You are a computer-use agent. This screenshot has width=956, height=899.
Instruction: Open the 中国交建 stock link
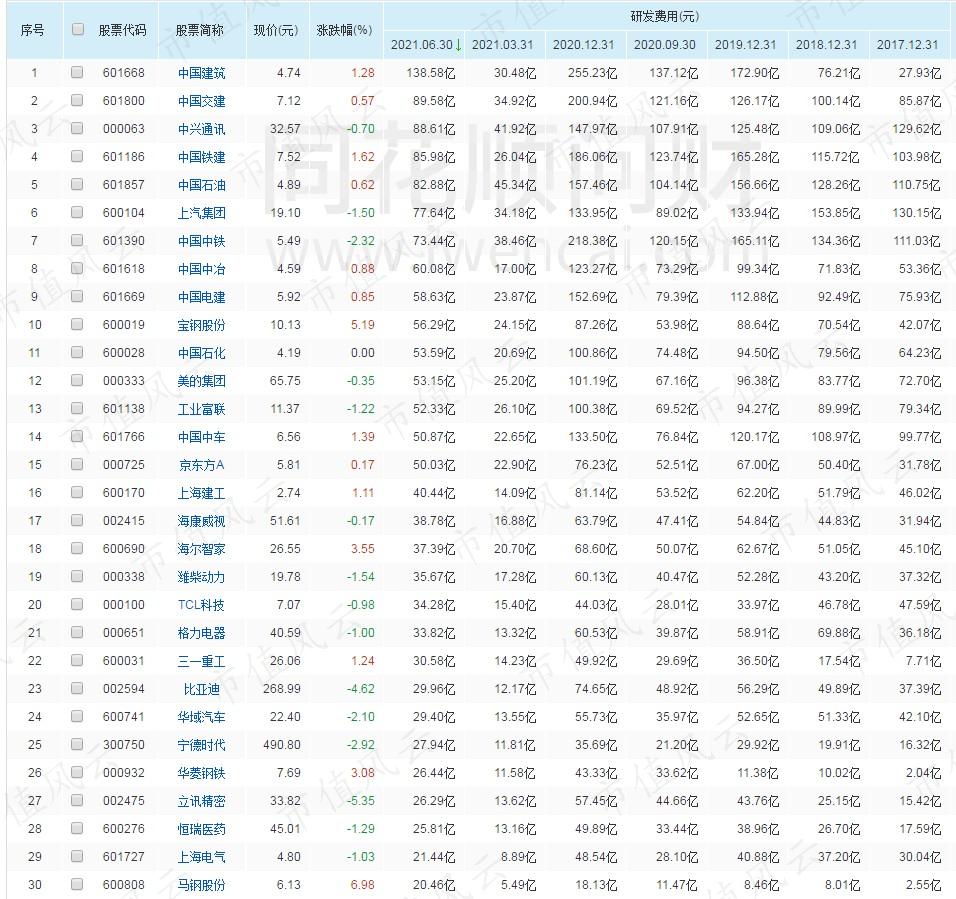201,101
